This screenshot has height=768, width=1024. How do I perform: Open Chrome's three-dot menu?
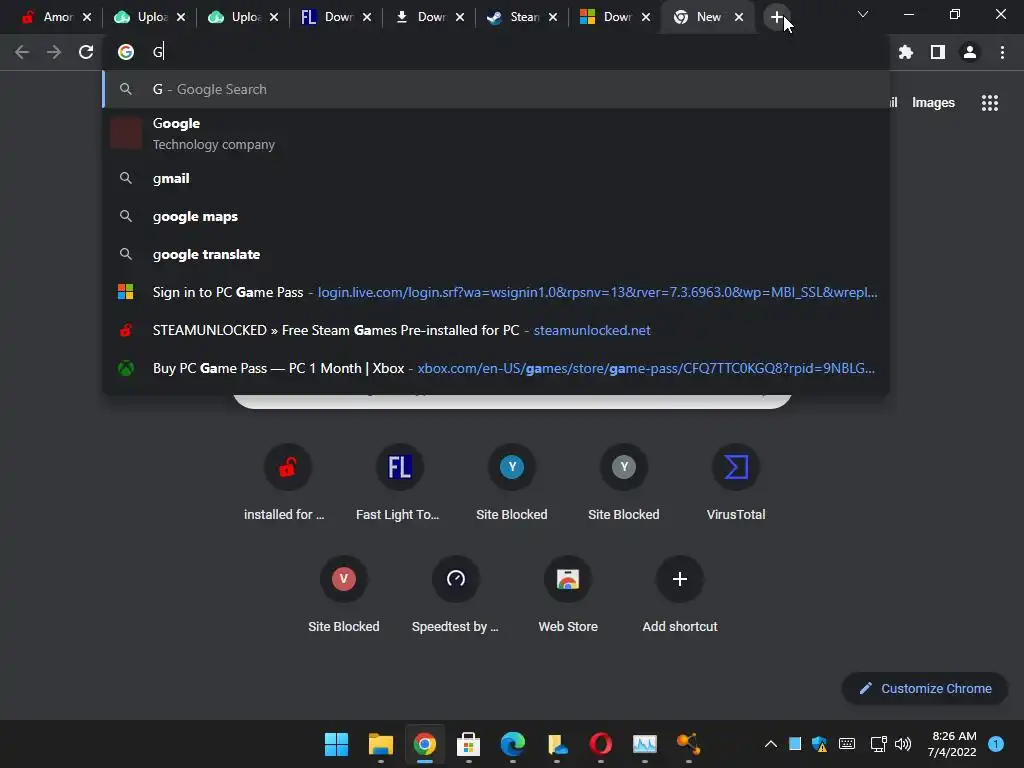(x=1002, y=52)
